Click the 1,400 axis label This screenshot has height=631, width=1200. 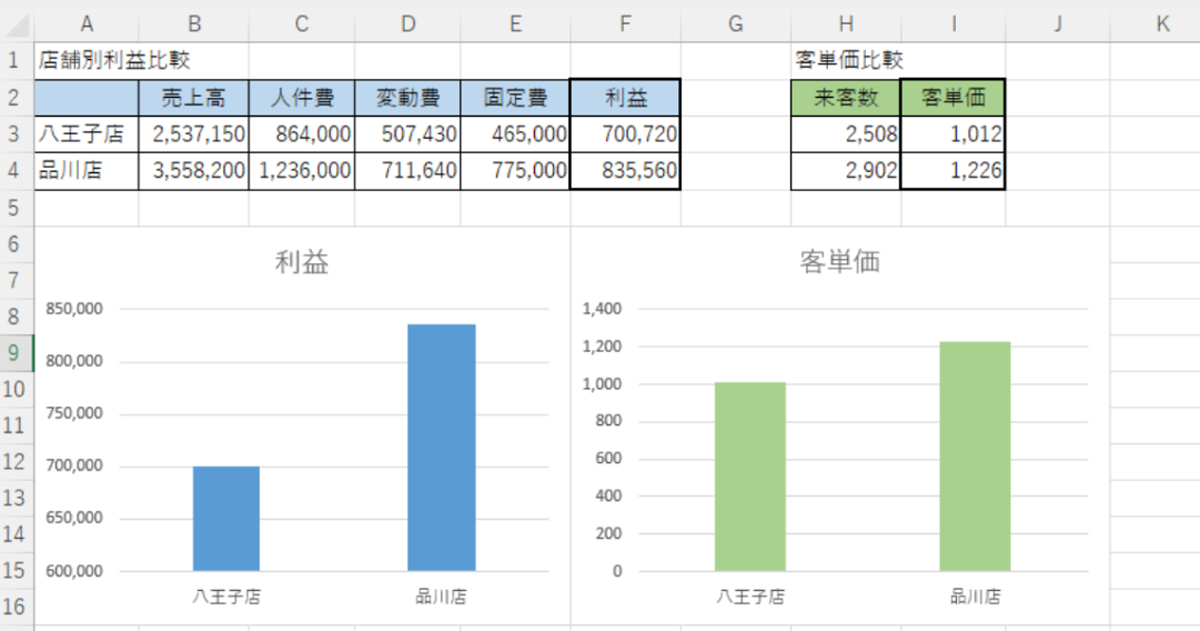pos(602,309)
